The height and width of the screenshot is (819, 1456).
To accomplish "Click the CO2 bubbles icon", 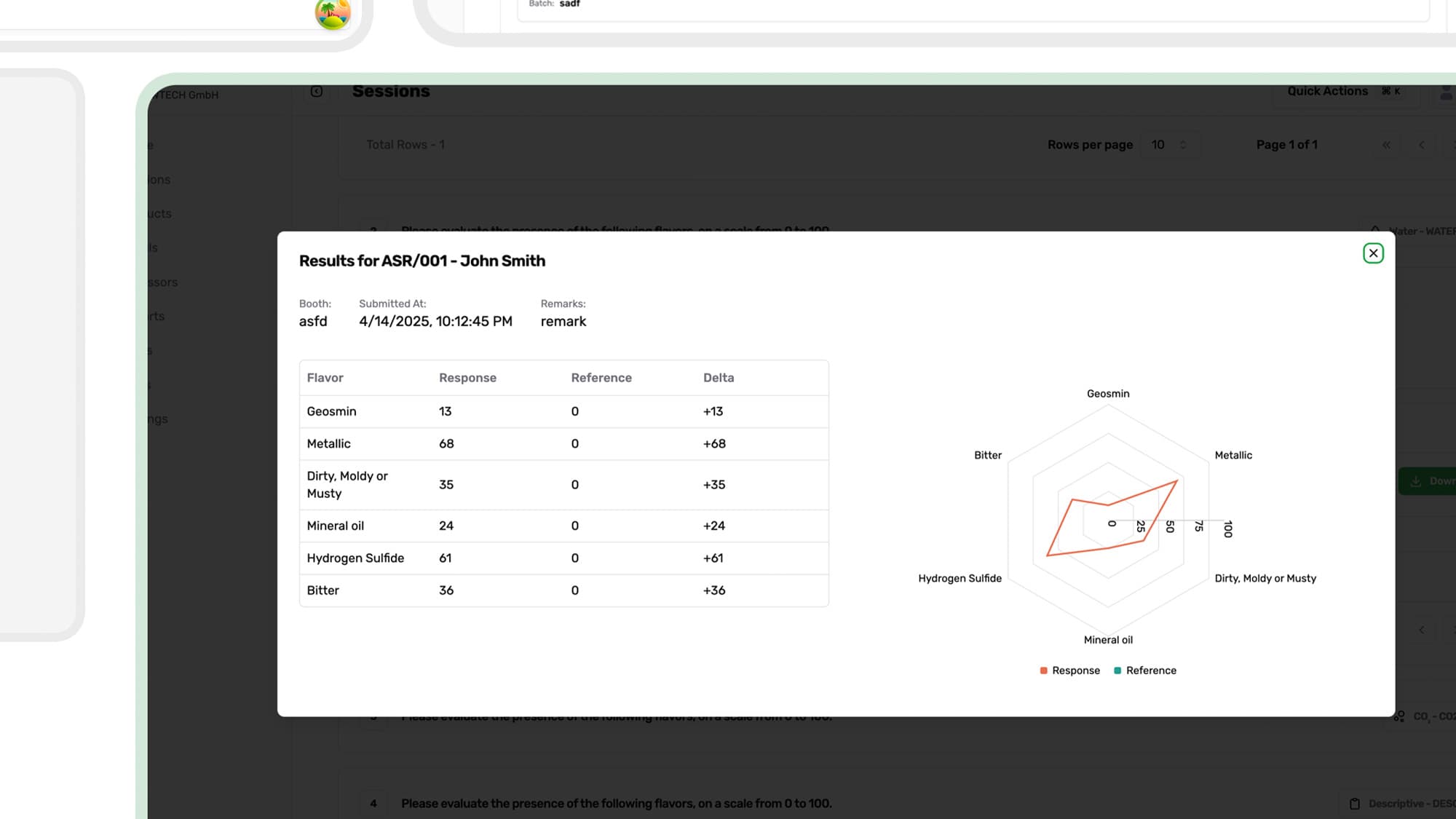I will pos(1399,716).
